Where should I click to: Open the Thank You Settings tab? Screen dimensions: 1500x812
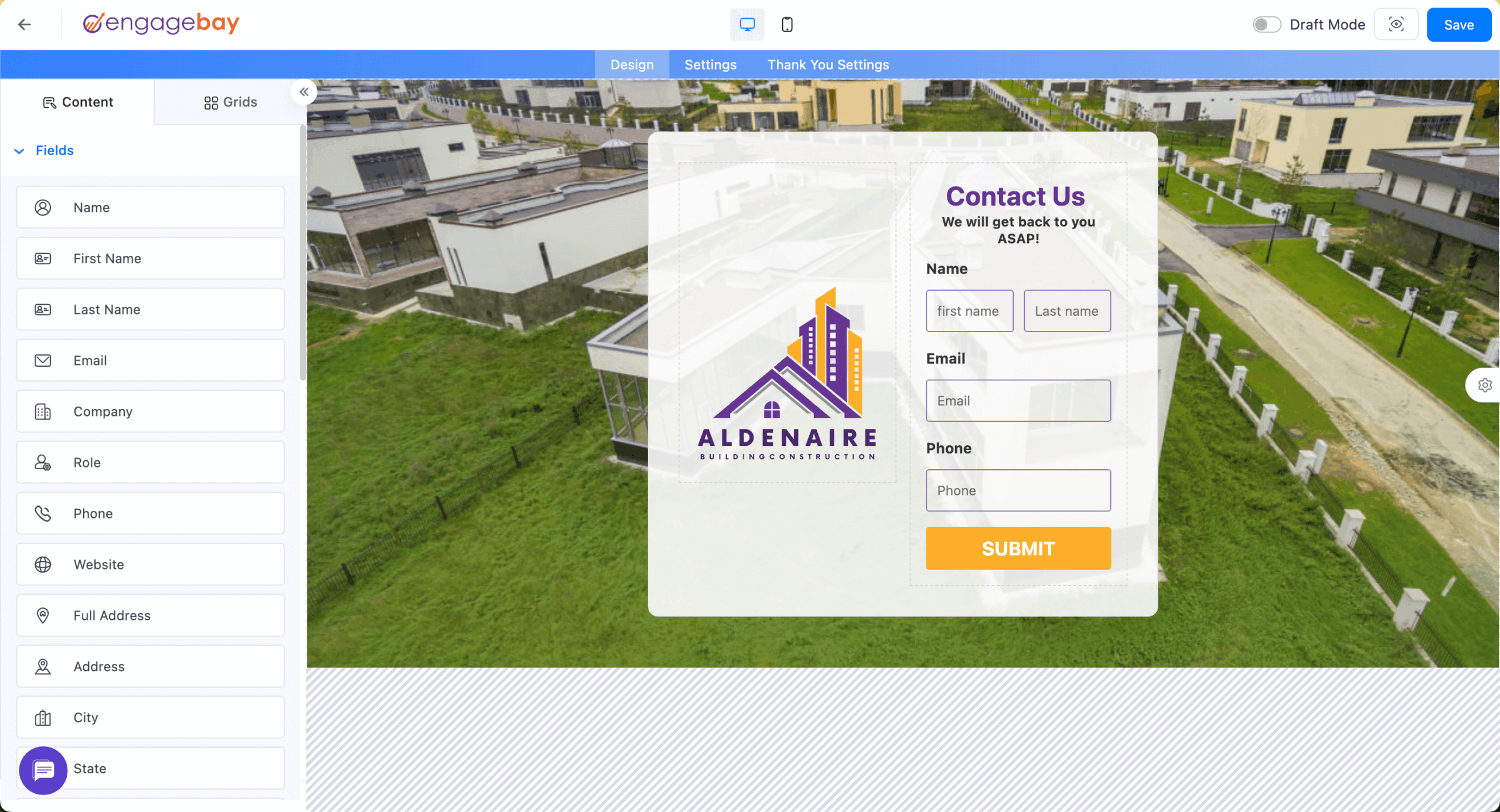coord(828,64)
